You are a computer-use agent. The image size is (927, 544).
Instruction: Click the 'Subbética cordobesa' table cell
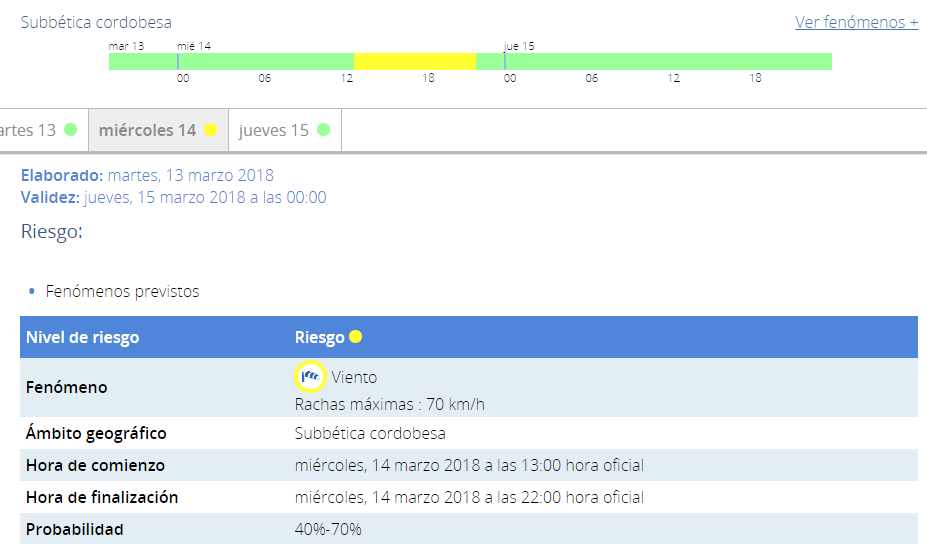370,433
